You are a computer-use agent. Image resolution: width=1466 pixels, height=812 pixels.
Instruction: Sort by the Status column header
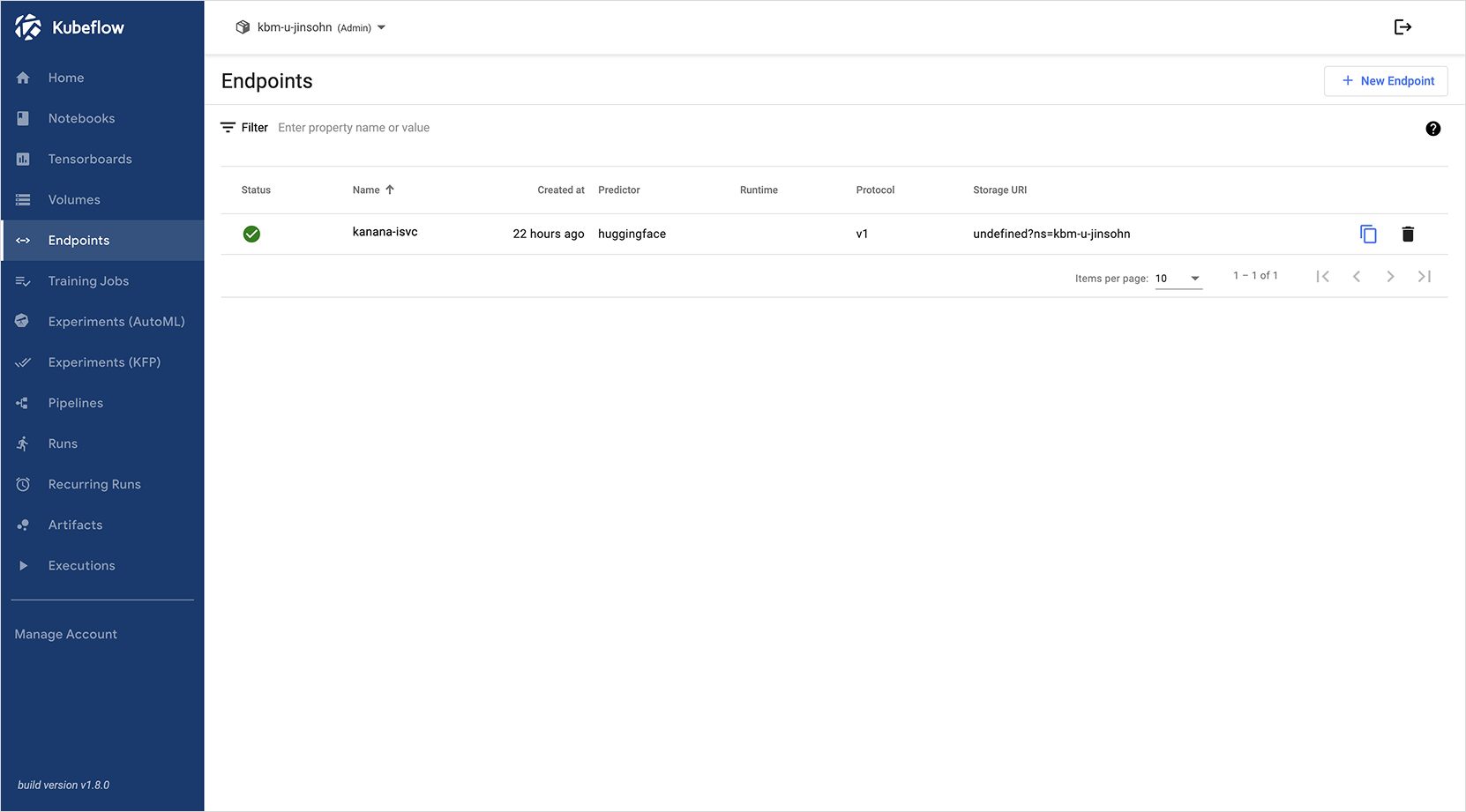256,190
